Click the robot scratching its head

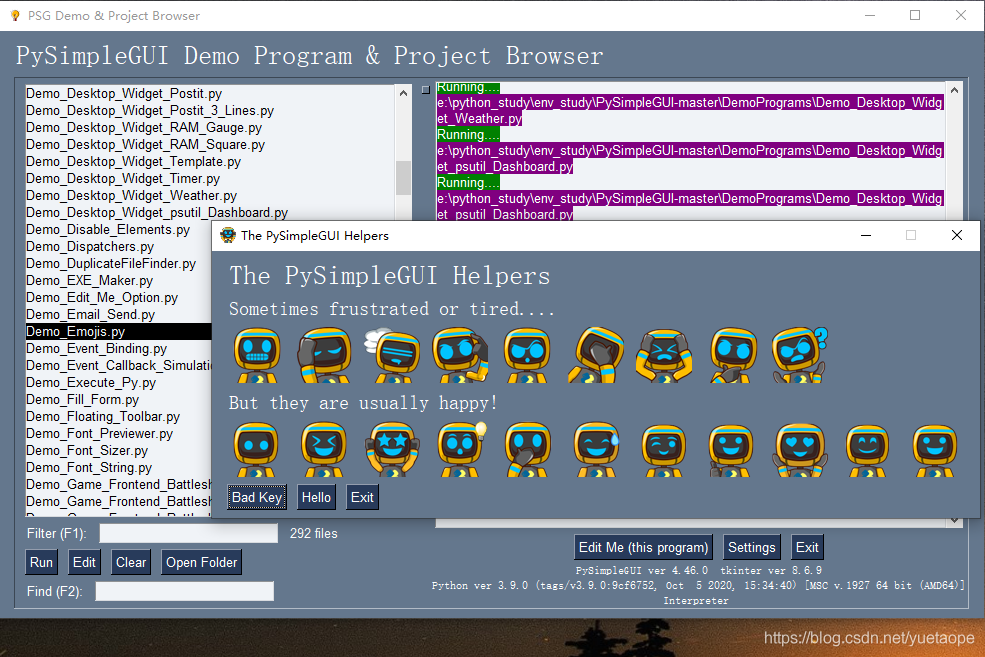coord(460,355)
